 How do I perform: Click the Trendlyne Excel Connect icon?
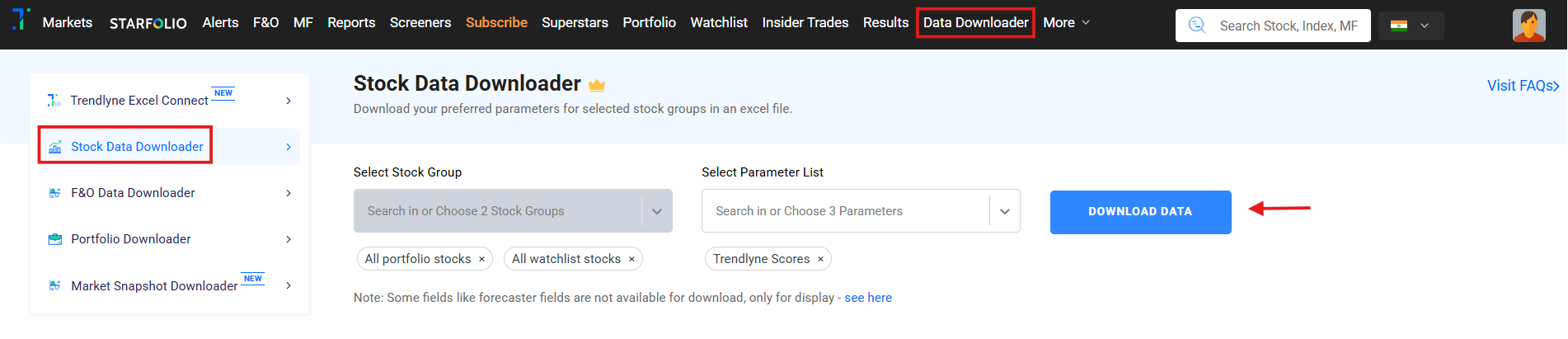pos(54,100)
